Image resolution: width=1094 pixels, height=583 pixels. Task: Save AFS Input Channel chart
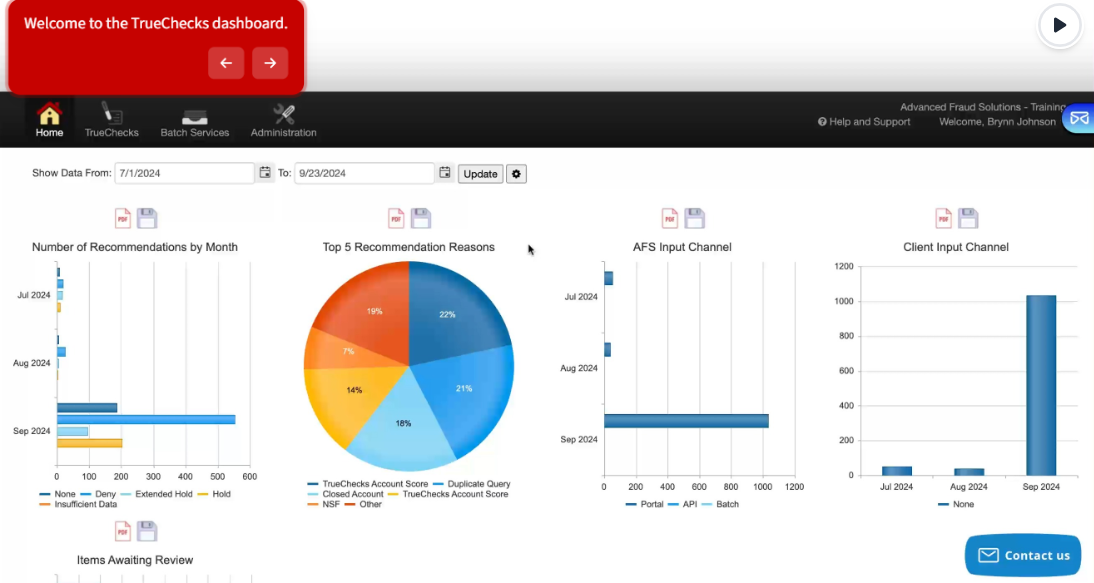click(x=694, y=218)
